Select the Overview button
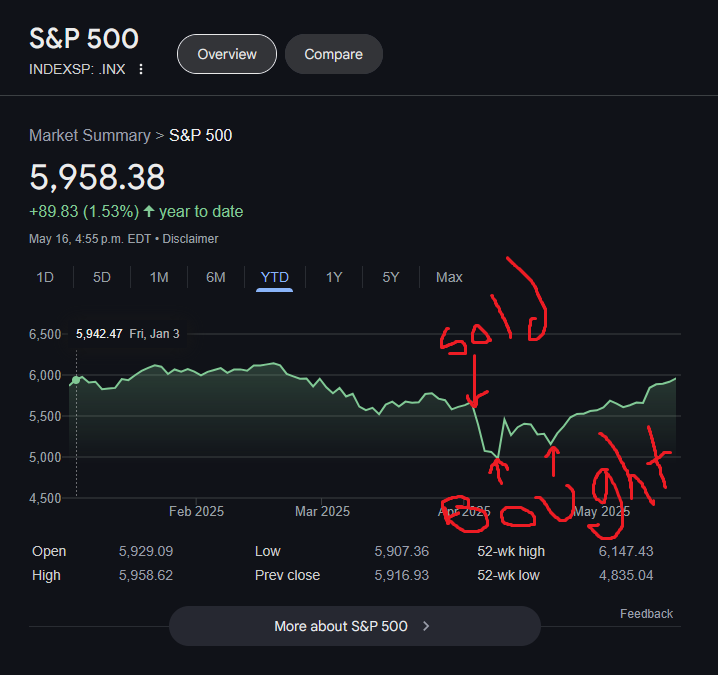The image size is (718, 675). pyautogui.click(x=227, y=54)
